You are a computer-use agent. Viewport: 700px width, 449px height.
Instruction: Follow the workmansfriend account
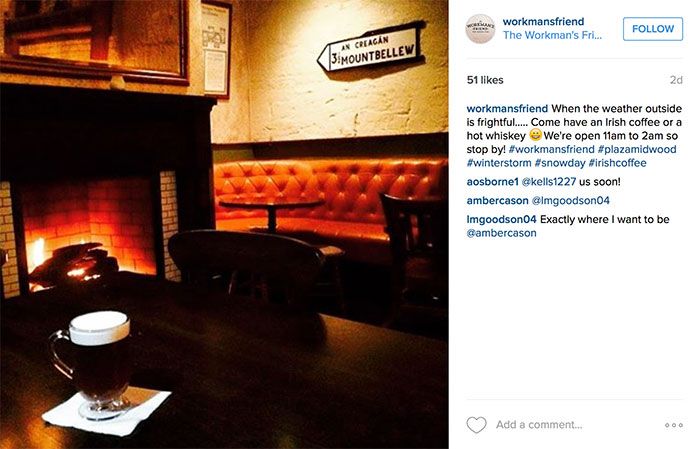(x=653, y=29)
